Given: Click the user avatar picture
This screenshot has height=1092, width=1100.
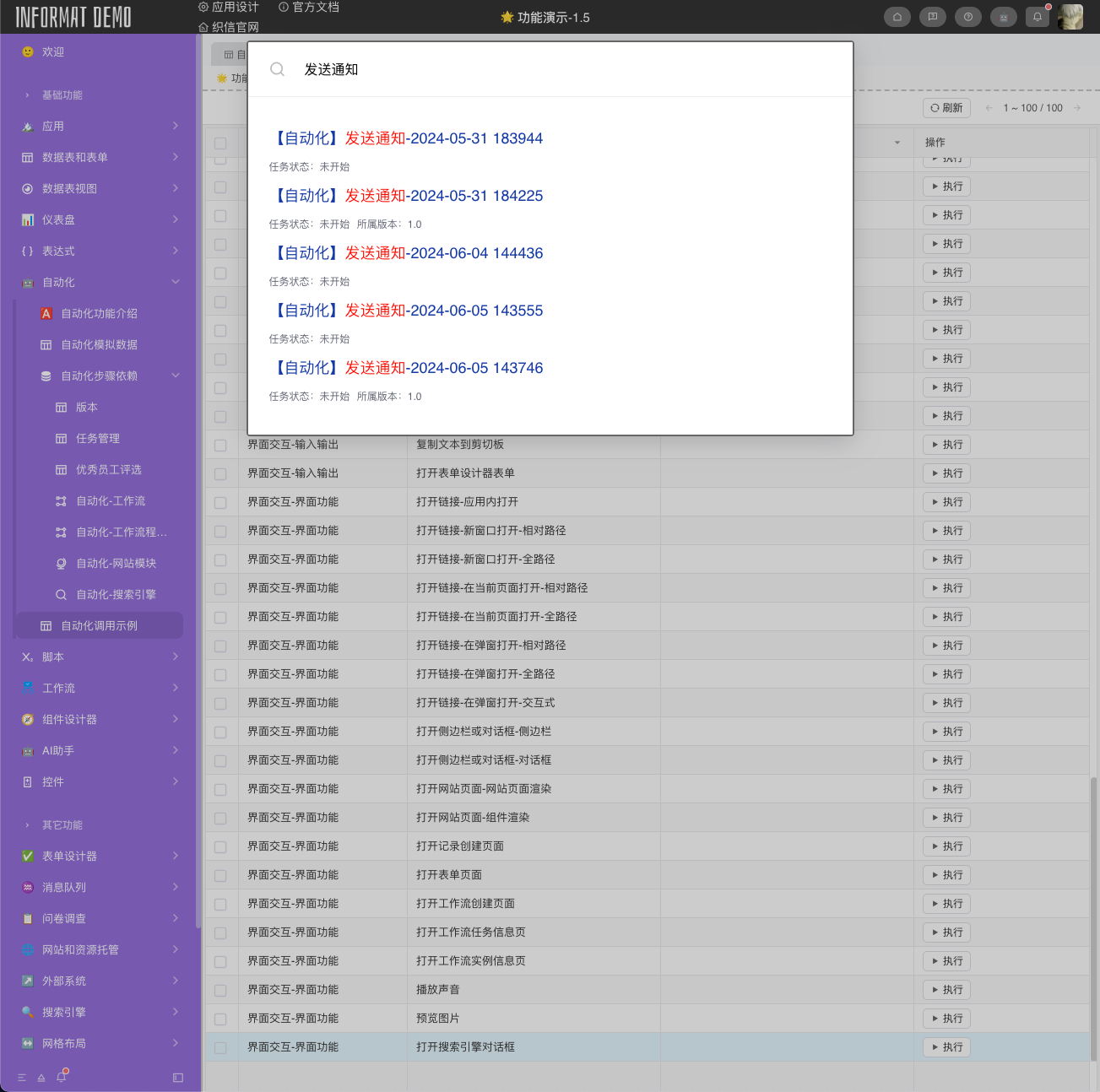Looking at the screenshot, I should (x=1070, y=17).
